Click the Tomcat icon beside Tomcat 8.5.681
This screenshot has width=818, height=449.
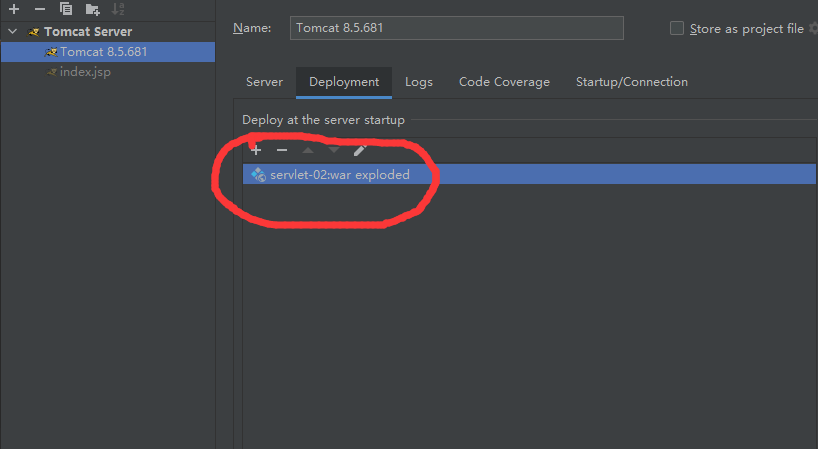coord(51,52)
